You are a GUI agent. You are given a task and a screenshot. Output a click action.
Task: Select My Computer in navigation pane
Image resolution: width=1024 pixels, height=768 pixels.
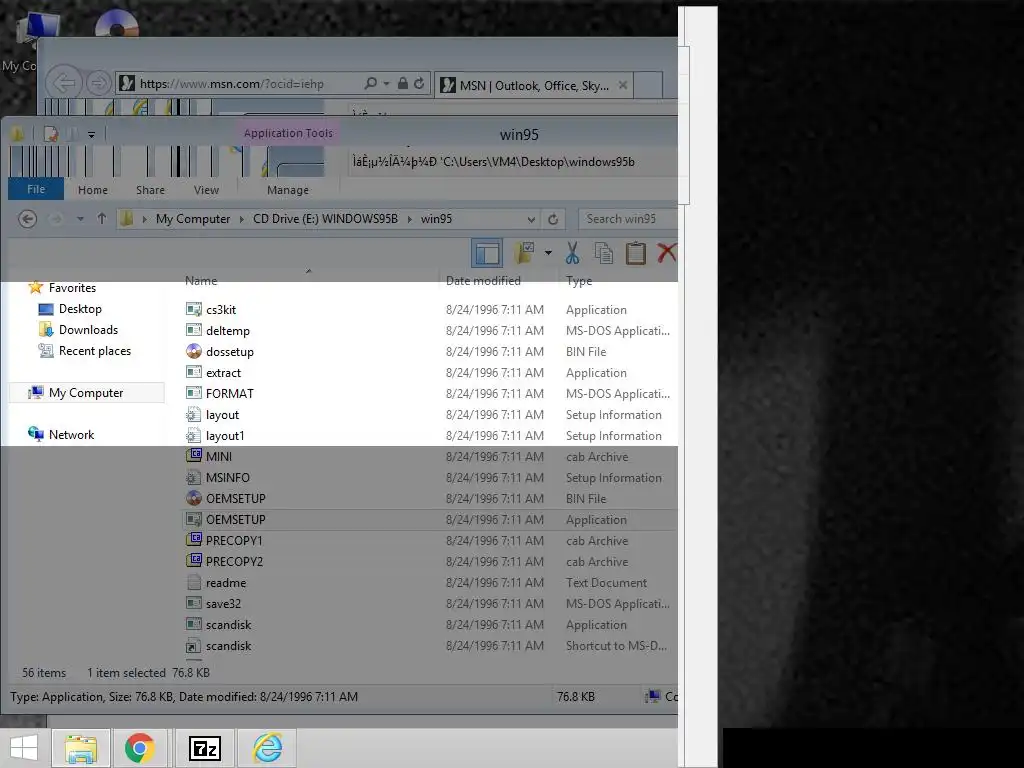pos(86,392)
